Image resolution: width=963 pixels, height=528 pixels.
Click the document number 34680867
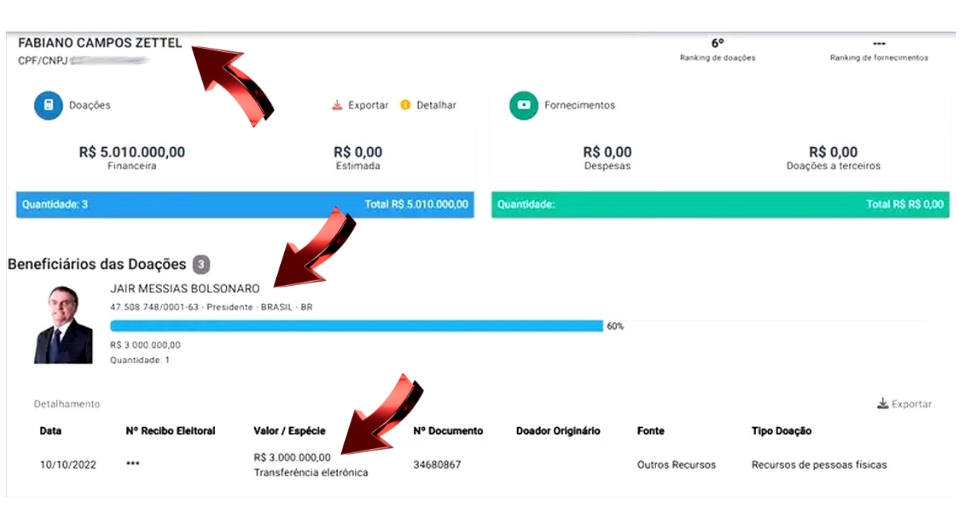pos(437,464)
